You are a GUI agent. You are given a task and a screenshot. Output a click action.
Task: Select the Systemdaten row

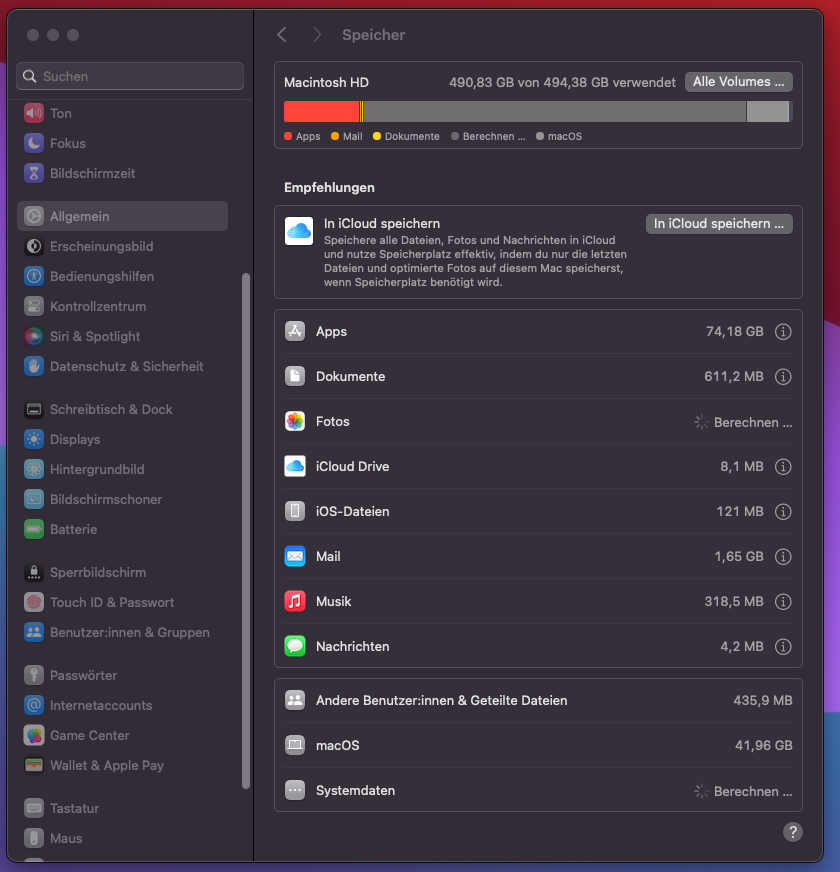(538, 791)
